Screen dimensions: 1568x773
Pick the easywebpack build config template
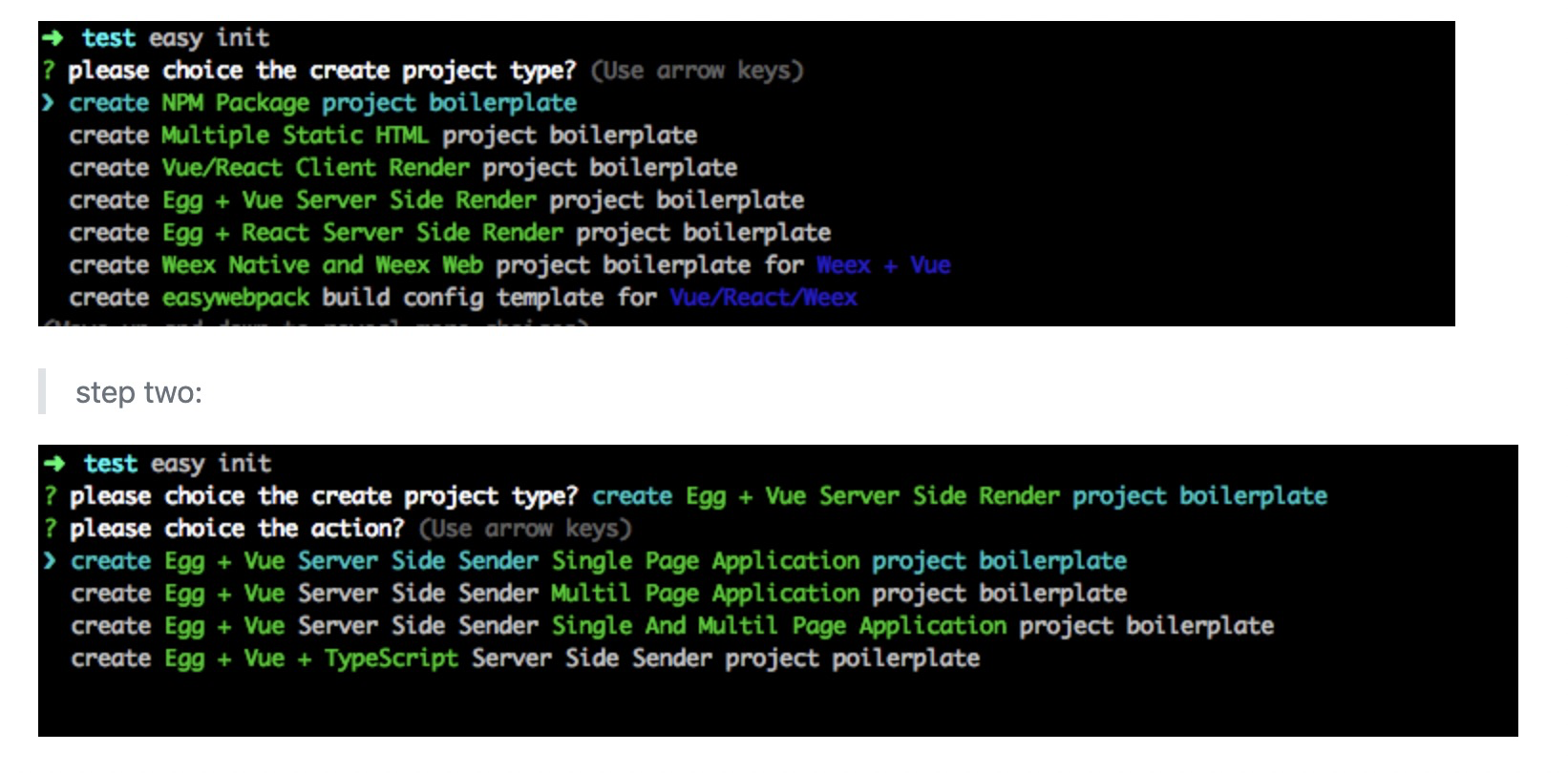tap(463, 298)
